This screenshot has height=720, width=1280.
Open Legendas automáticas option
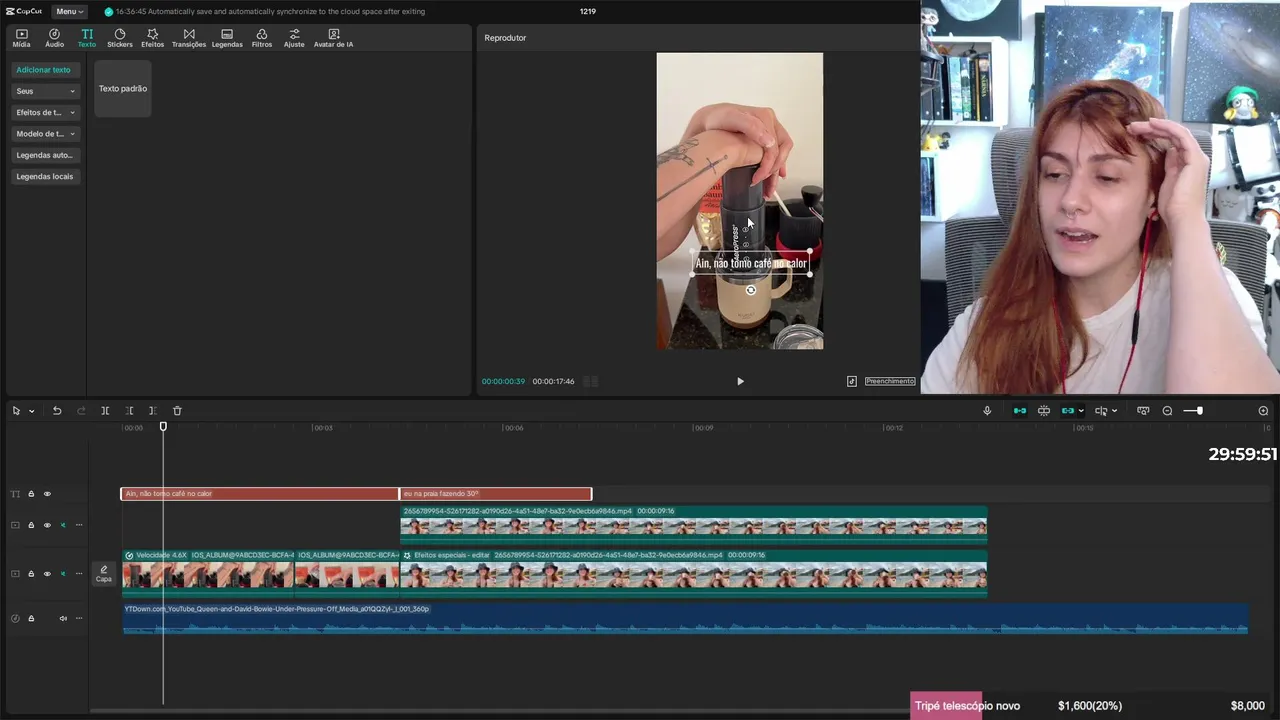point(45,155)
